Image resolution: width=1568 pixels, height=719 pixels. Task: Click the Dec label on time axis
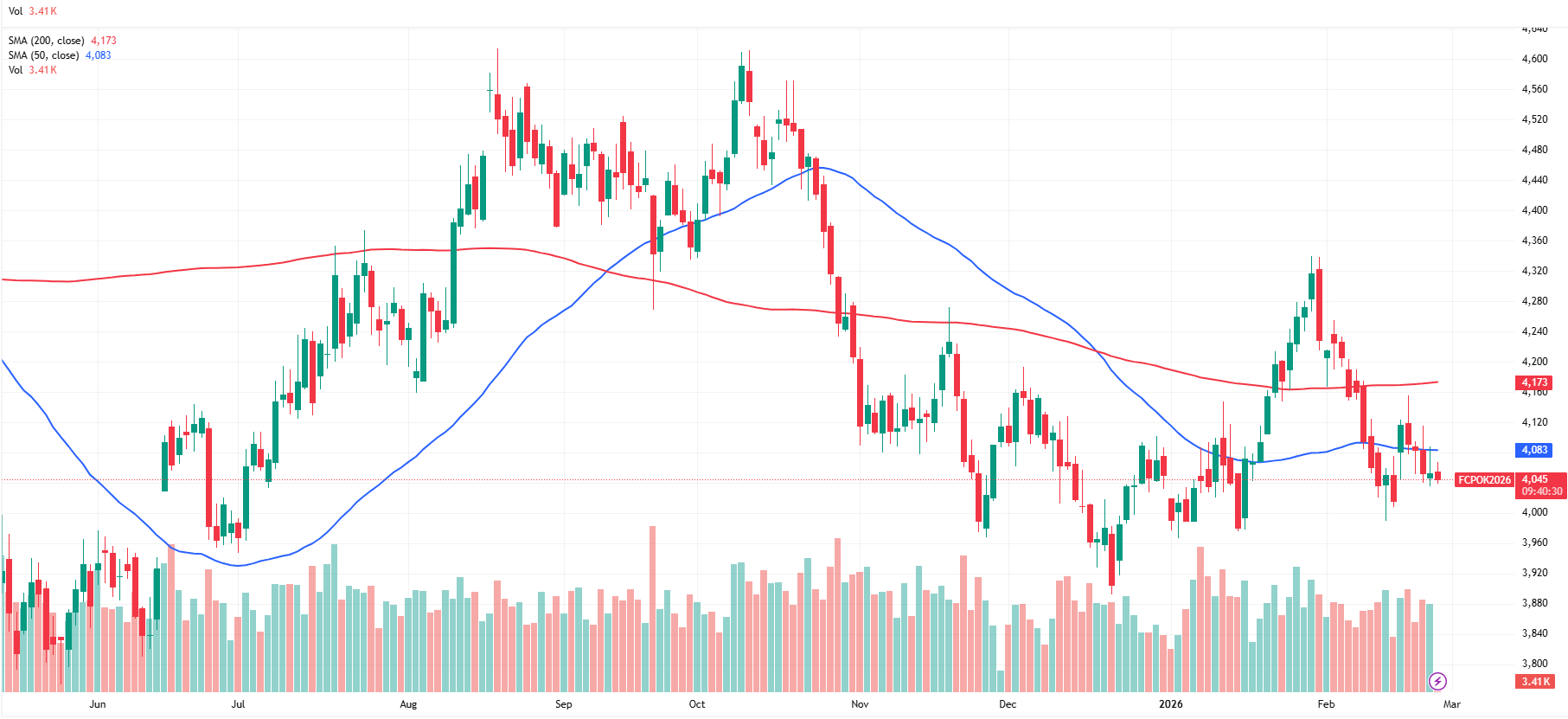tap(1008, 704)
